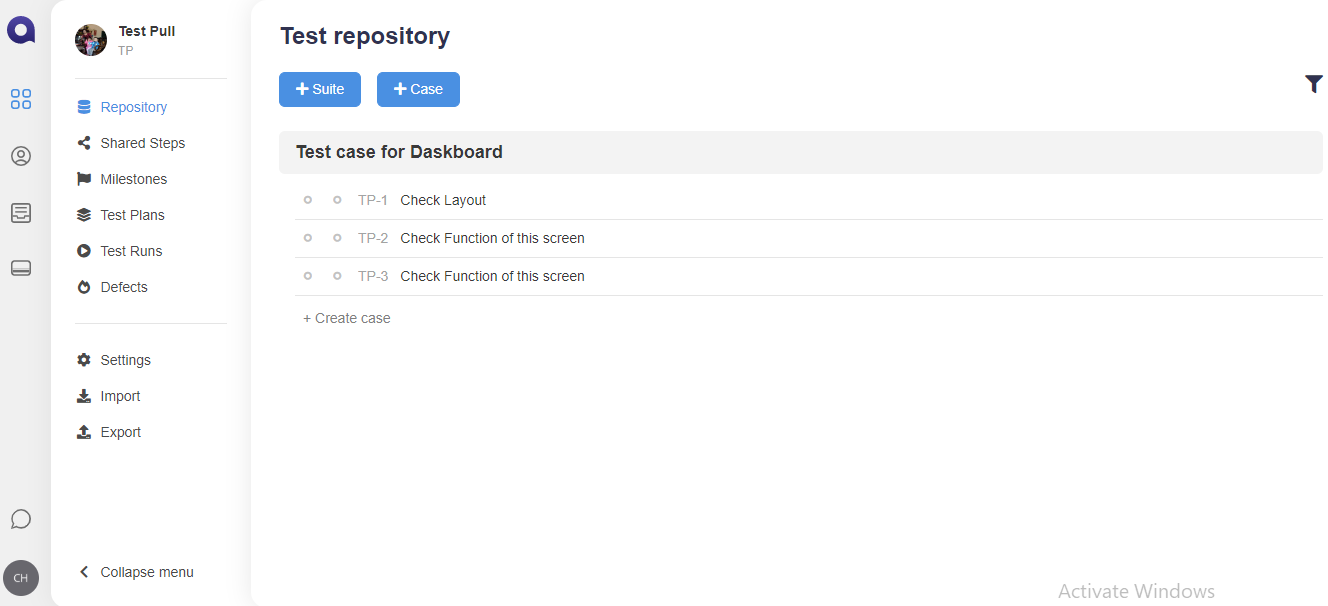
Task: Click the + Case button
Action: [418, 89]
